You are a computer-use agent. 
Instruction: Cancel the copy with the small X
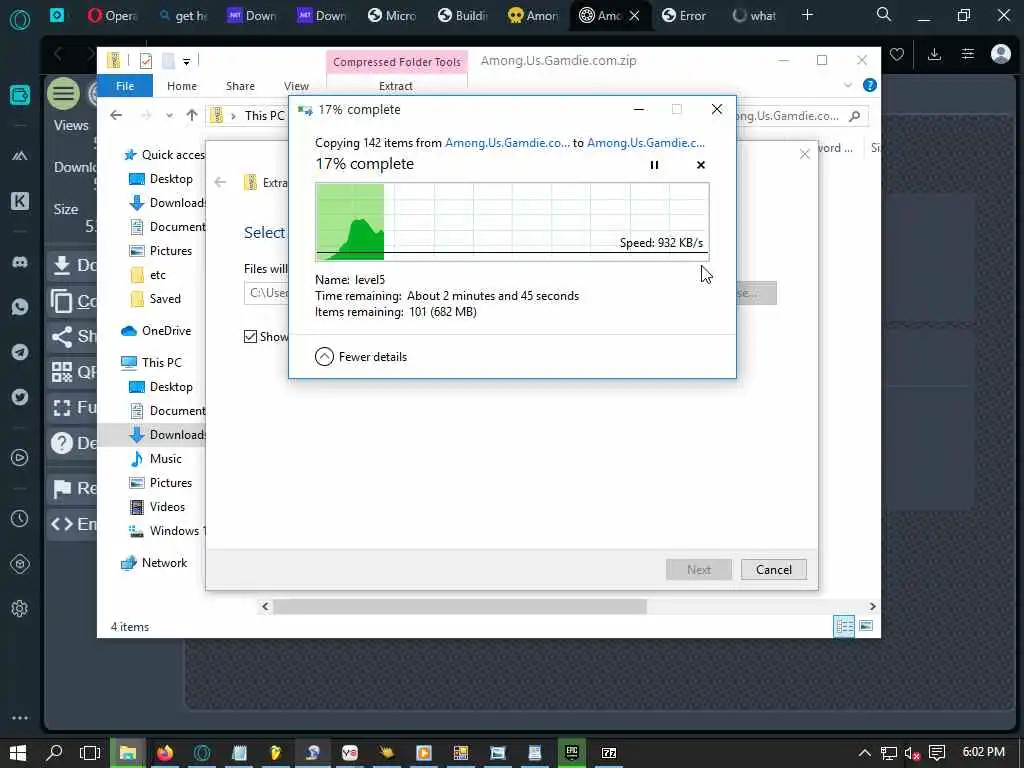point(701,165)
